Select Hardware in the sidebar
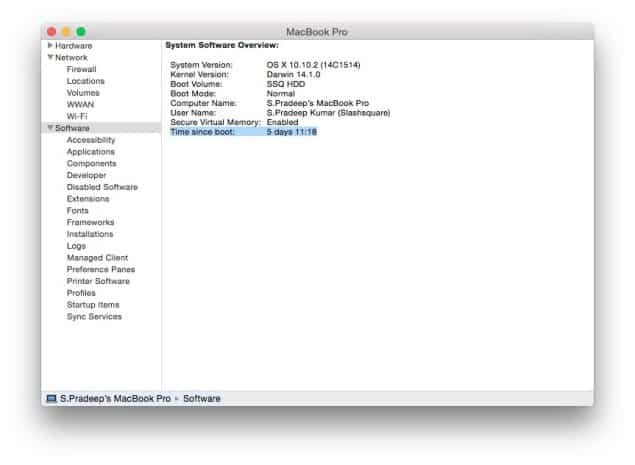 (74, 46)
